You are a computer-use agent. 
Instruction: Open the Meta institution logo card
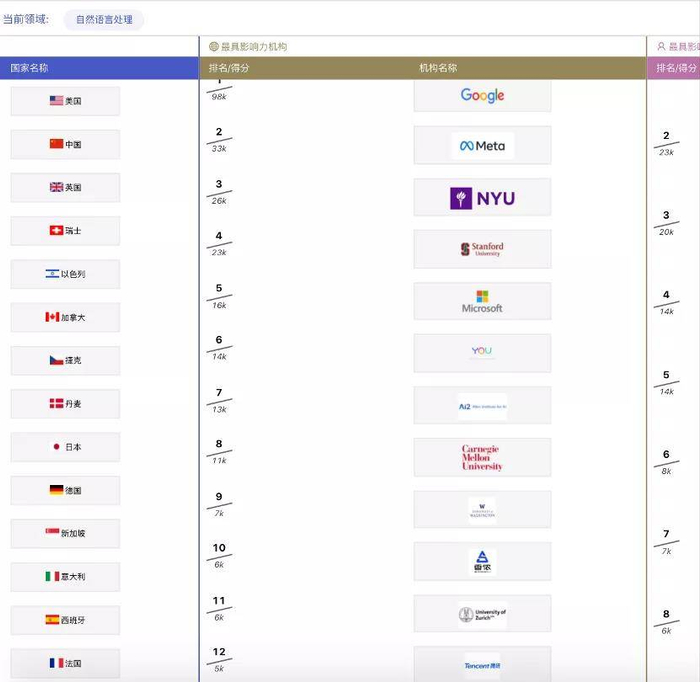click(x=482, y=146)
